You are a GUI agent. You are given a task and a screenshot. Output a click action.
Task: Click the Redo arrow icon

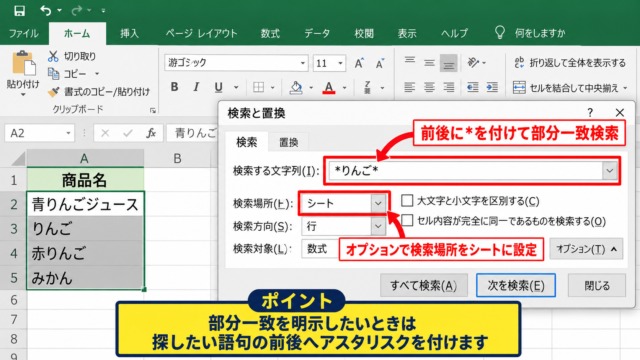76,10
